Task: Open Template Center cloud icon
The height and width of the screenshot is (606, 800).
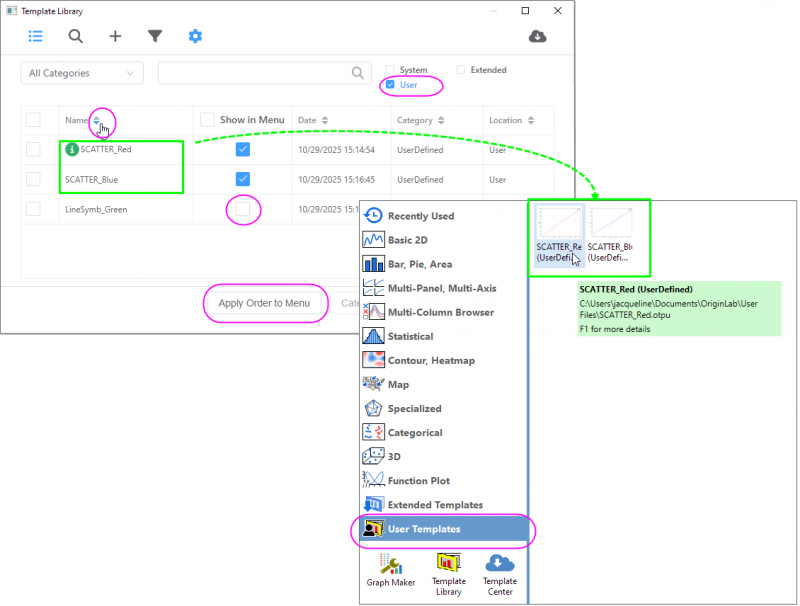Action: (x=500, y=568)
